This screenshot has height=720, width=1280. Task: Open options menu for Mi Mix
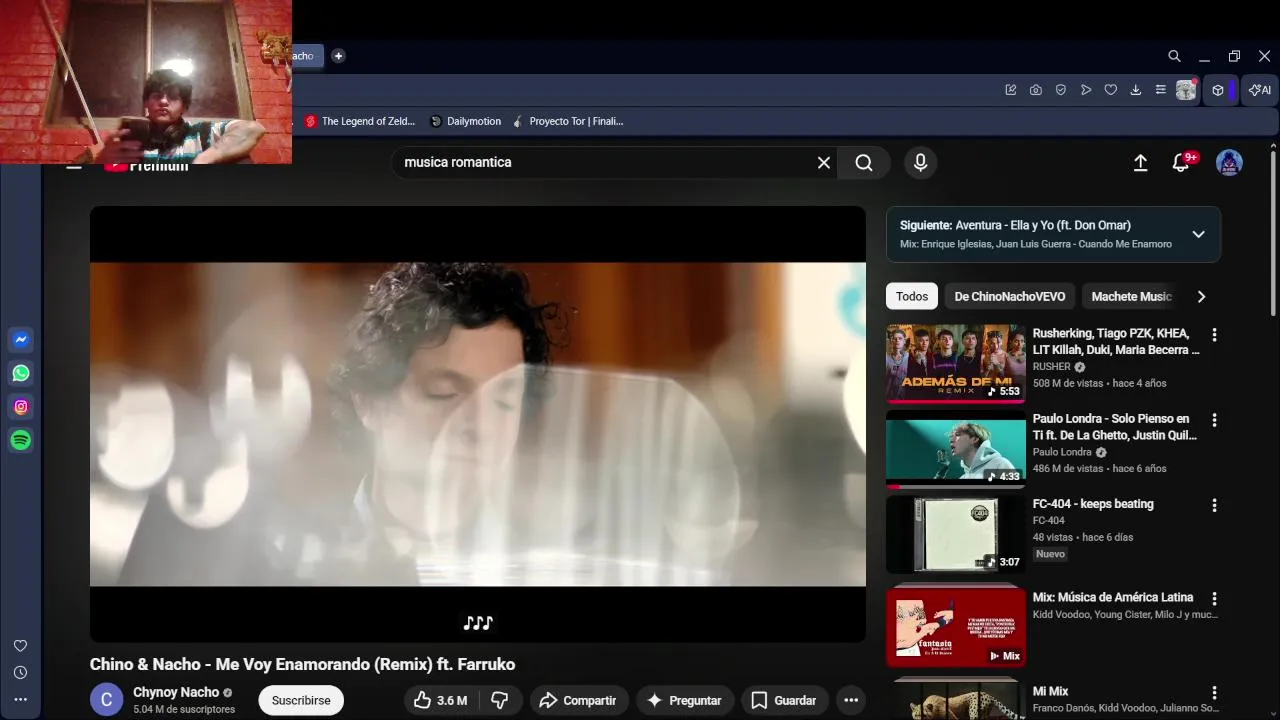[x=1214, y=693]
